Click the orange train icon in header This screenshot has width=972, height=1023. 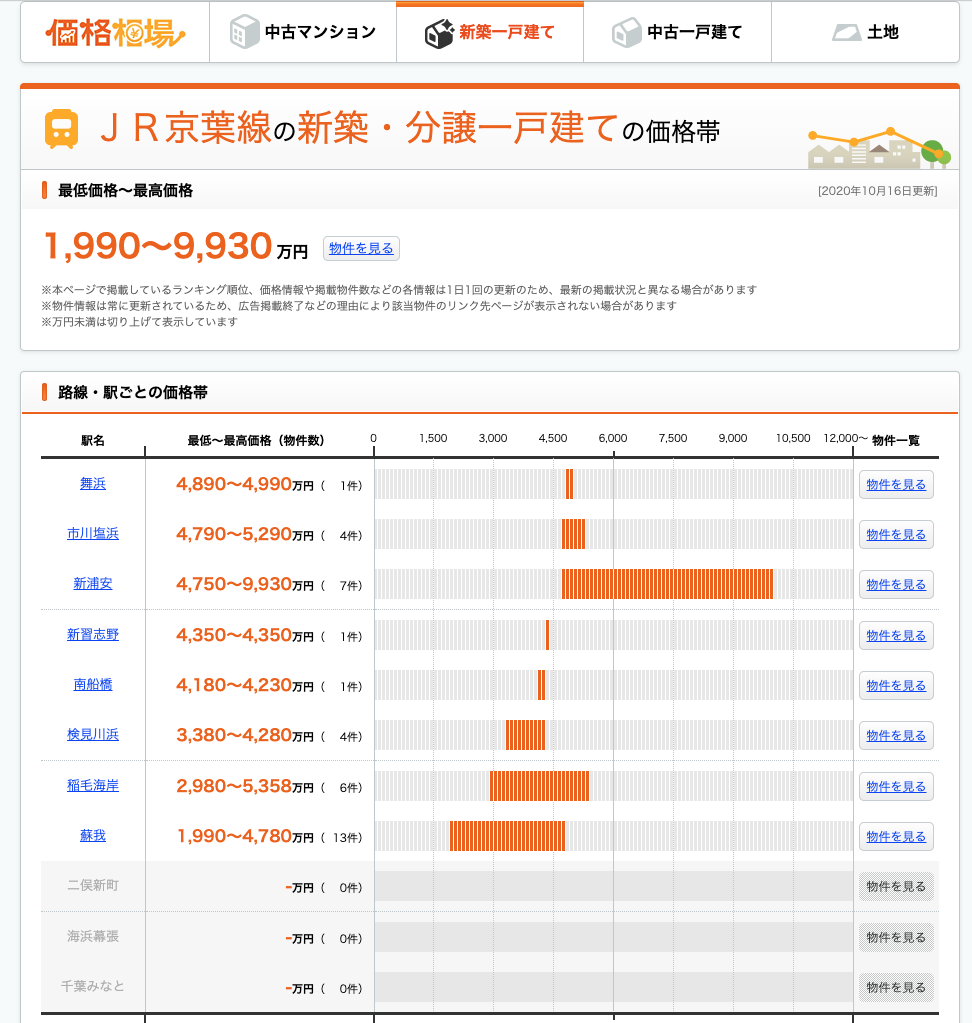pyautogui.click(x=61, y=129)
